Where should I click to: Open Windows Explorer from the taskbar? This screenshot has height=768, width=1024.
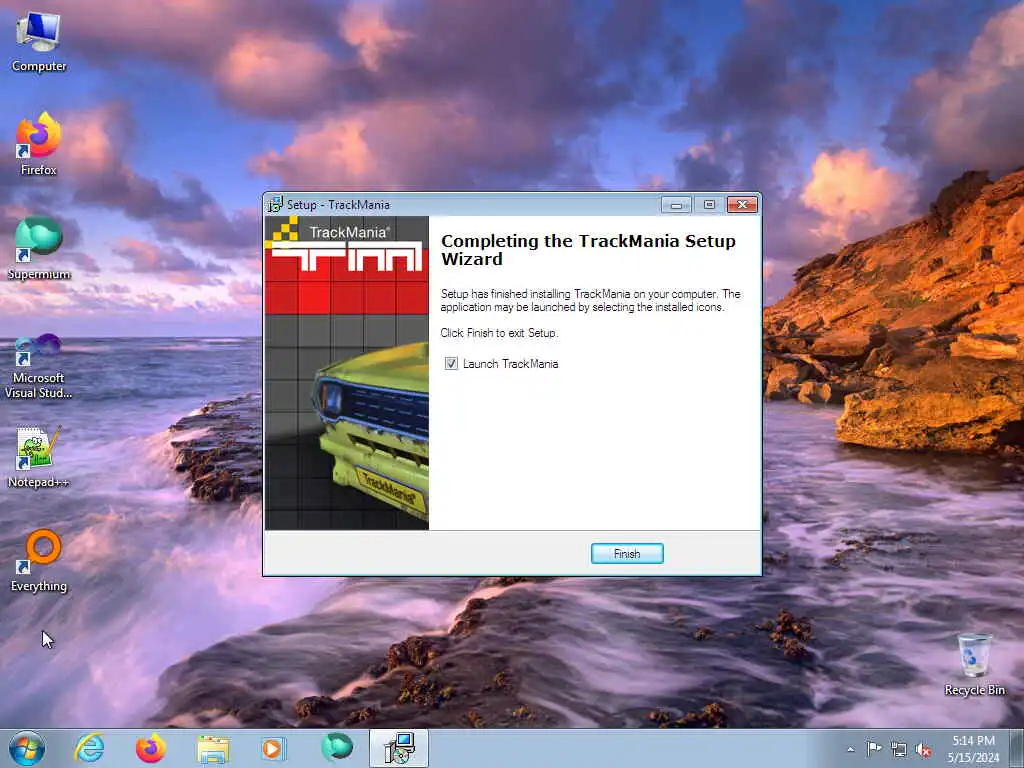[213, 748]
